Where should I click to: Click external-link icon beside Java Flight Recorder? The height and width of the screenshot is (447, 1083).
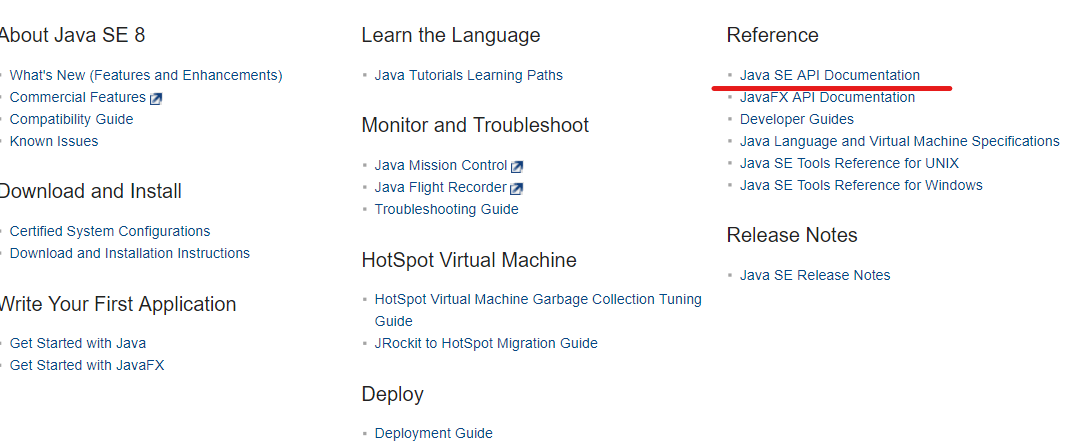click(x=517, y=189)
